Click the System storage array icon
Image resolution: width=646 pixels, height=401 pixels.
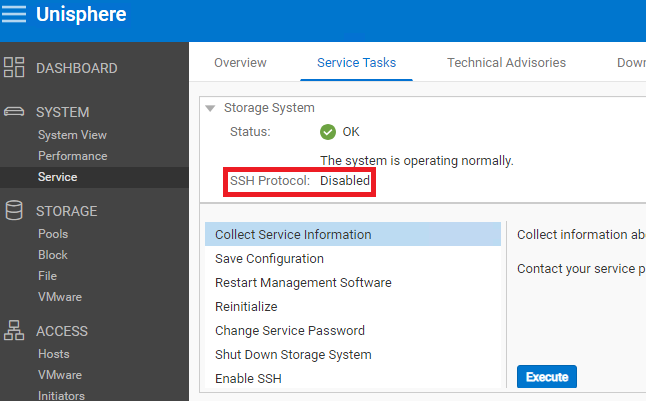tap(15, 112)
